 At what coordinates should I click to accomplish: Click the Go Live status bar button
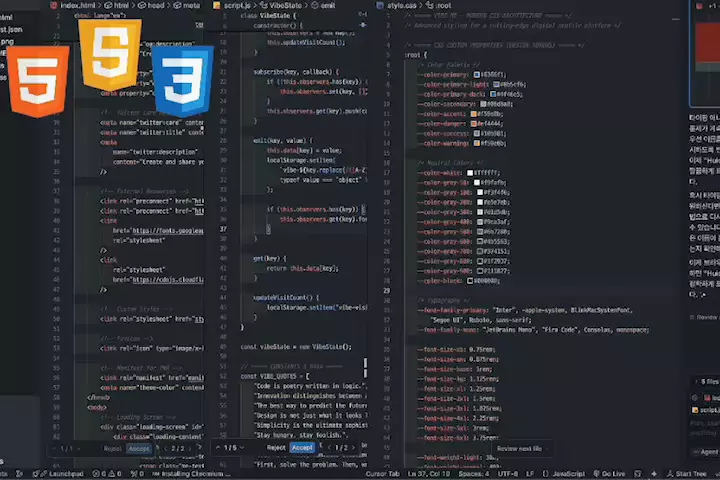coord(609,474)
